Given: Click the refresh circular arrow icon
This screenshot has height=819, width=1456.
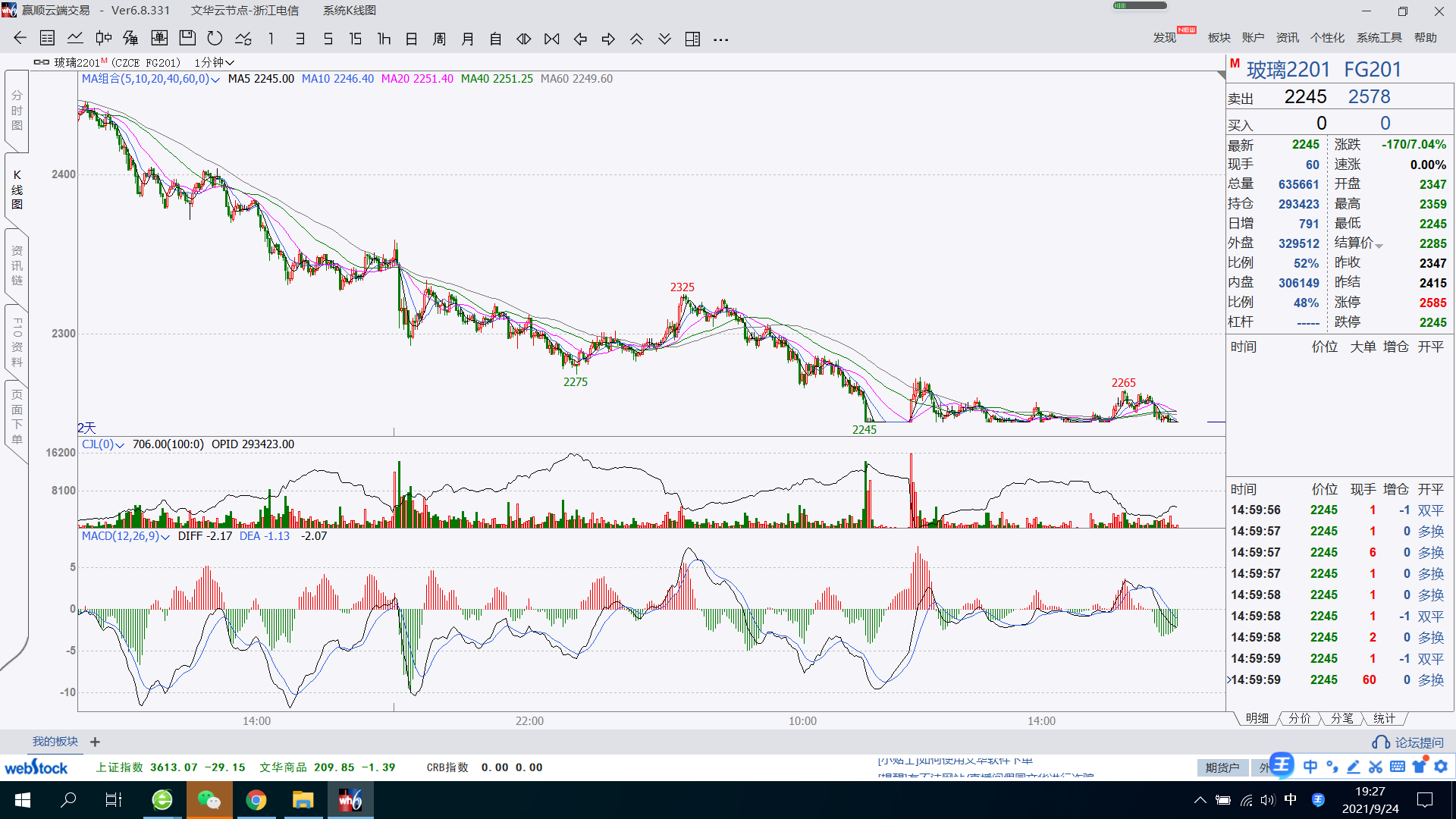Looking at the screenshot, I should click(x=215, y=39).
